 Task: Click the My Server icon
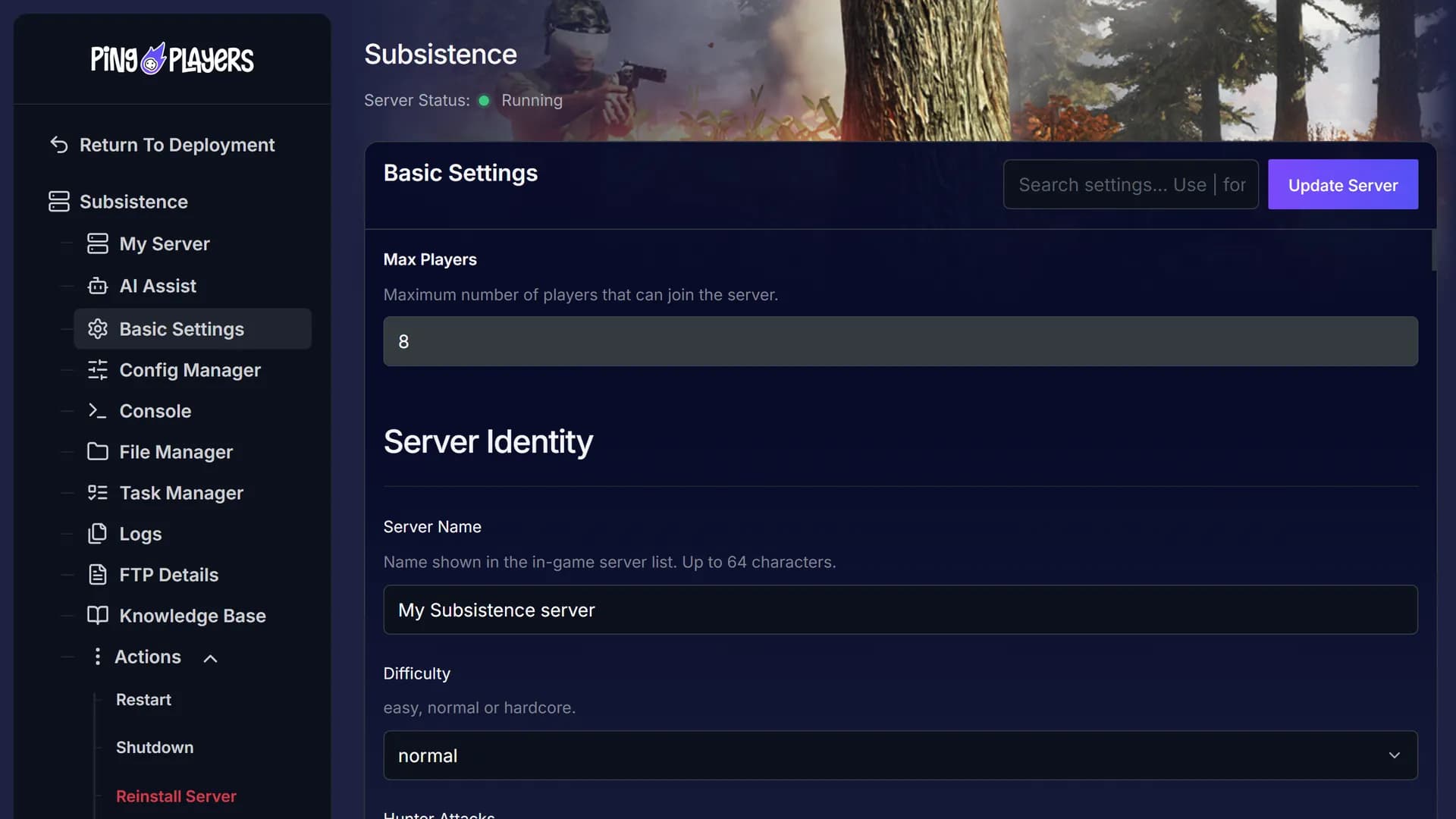98,243
